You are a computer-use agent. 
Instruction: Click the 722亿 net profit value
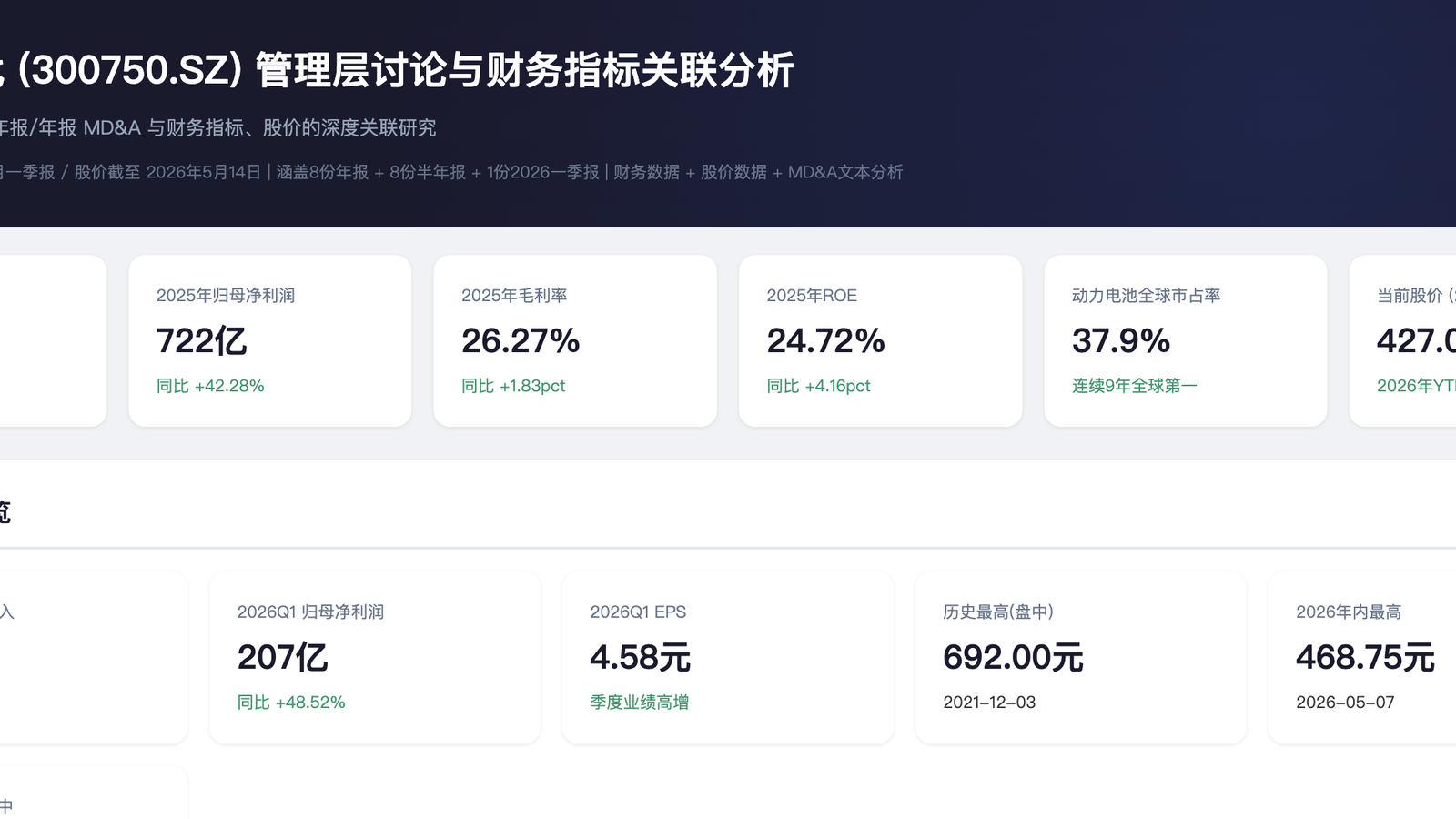201,340
